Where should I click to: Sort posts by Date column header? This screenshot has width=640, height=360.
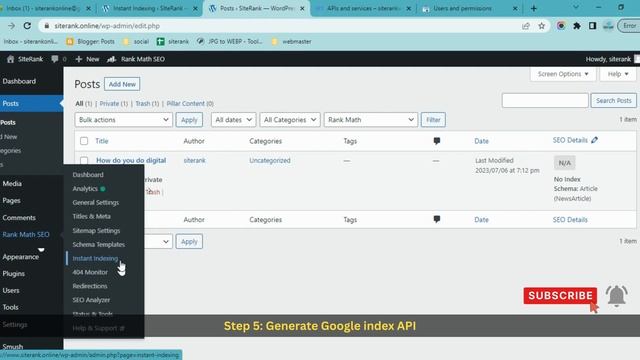tap(481, 141)
